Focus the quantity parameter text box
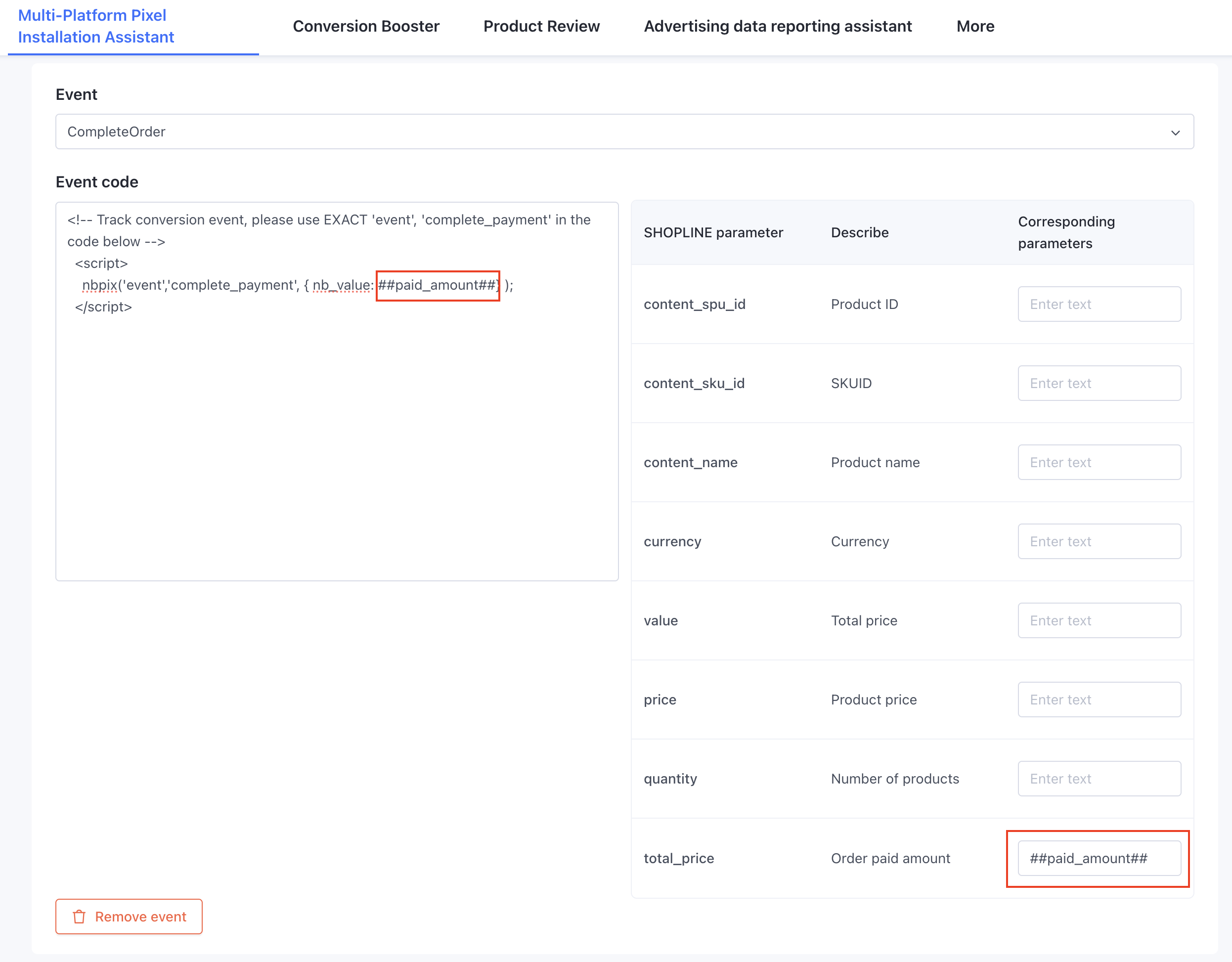 [1099, 778]
